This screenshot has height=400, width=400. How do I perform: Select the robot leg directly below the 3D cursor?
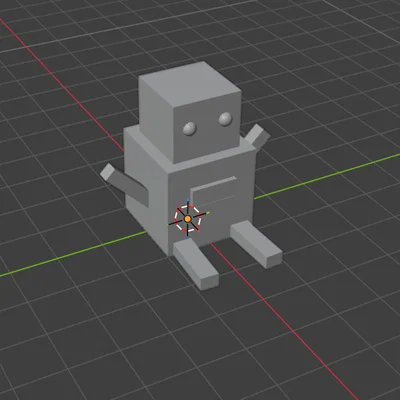[196, 264]
